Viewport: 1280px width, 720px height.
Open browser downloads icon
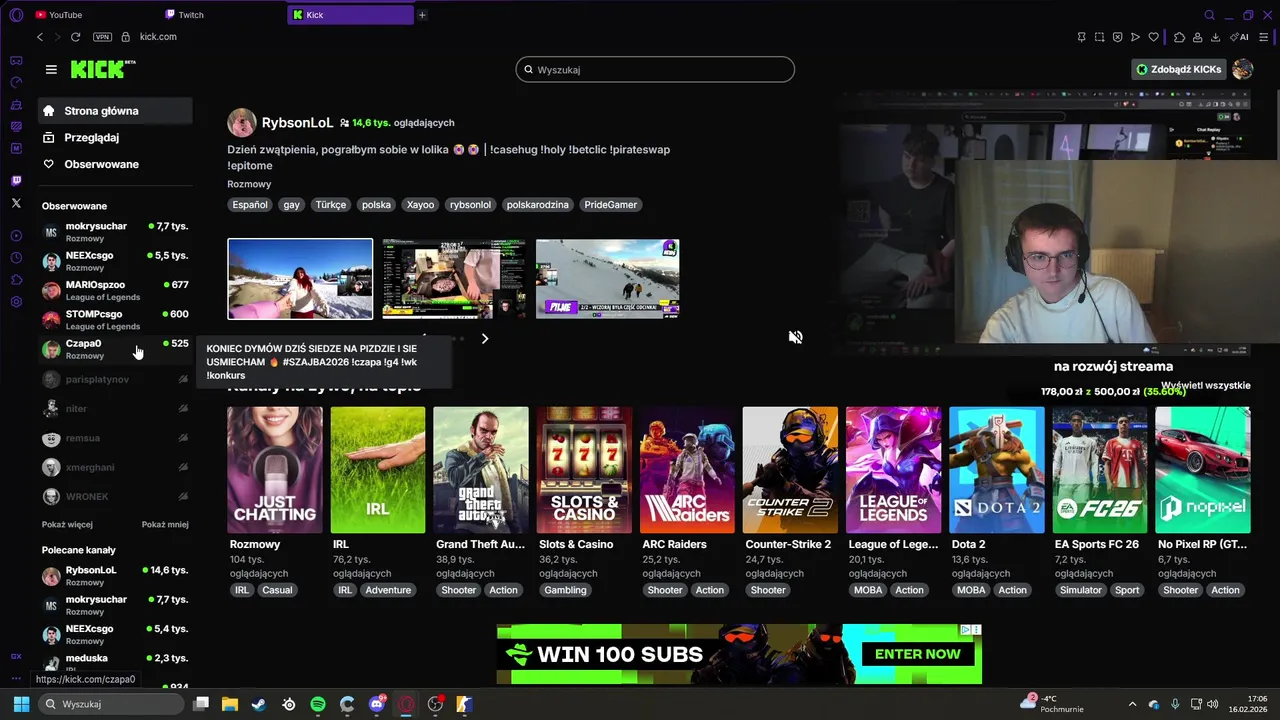click(x=1215, y=37)
